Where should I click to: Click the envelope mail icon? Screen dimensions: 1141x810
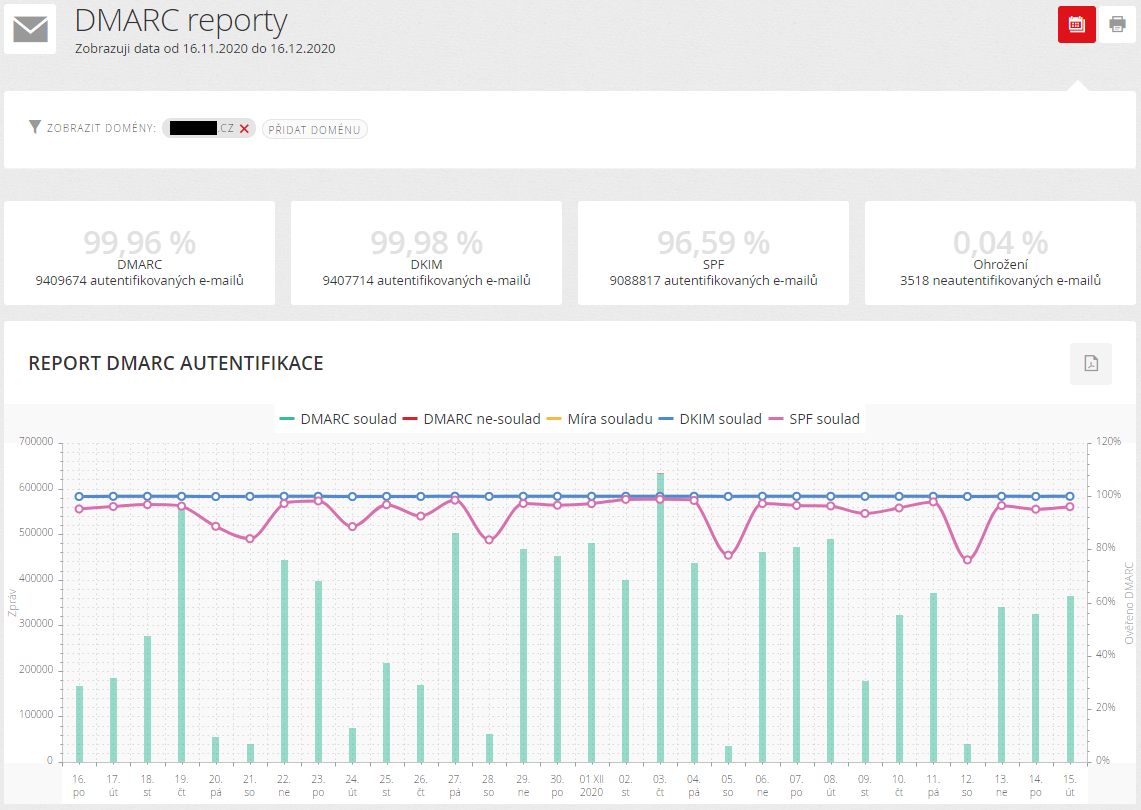pyautogui.click(x=31, y=28)
